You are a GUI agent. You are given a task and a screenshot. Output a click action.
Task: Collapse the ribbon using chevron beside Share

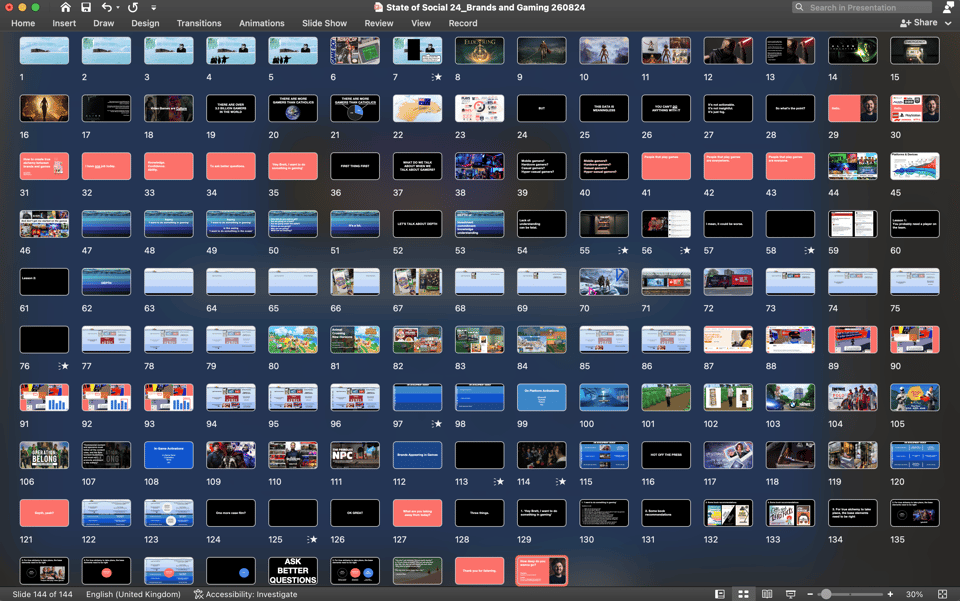pyautogui.click(x=947, y=23)
